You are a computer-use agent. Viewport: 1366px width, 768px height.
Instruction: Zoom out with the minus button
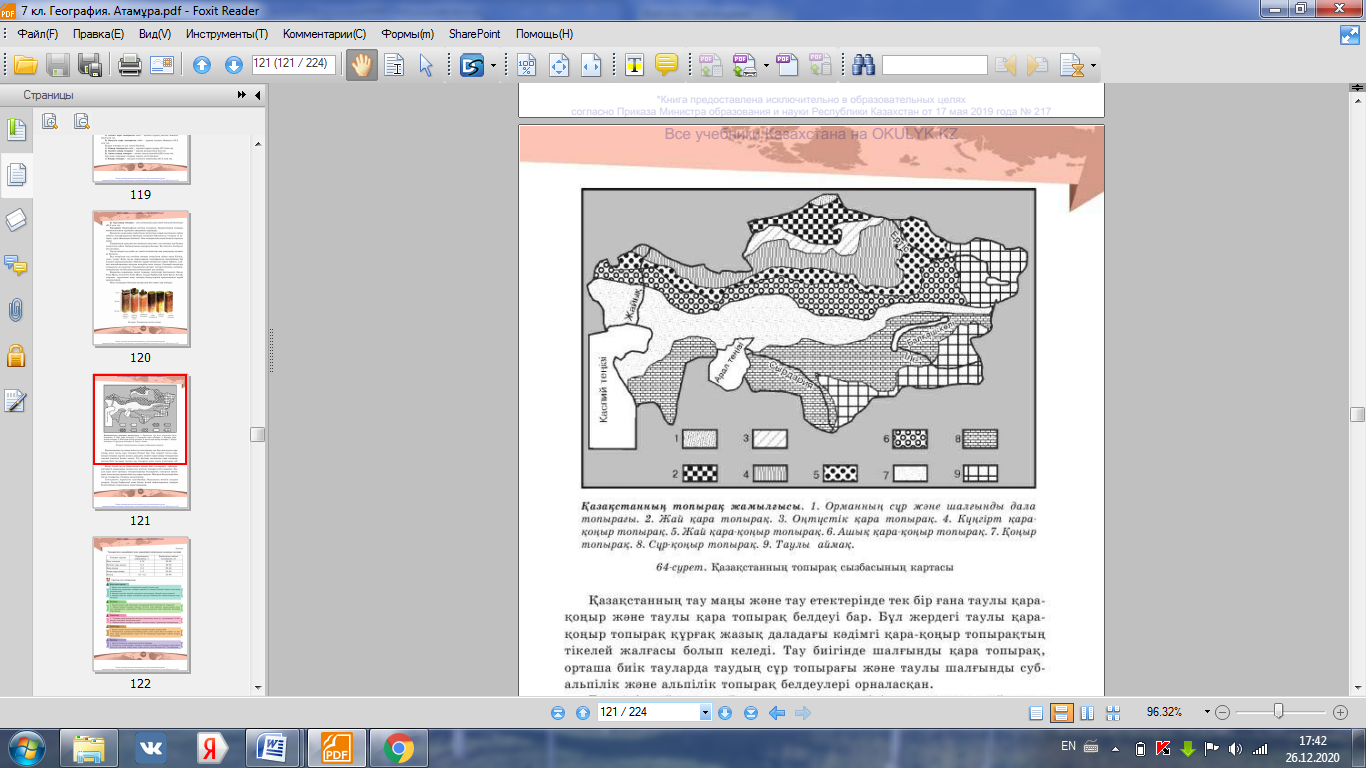[1222, 712]
